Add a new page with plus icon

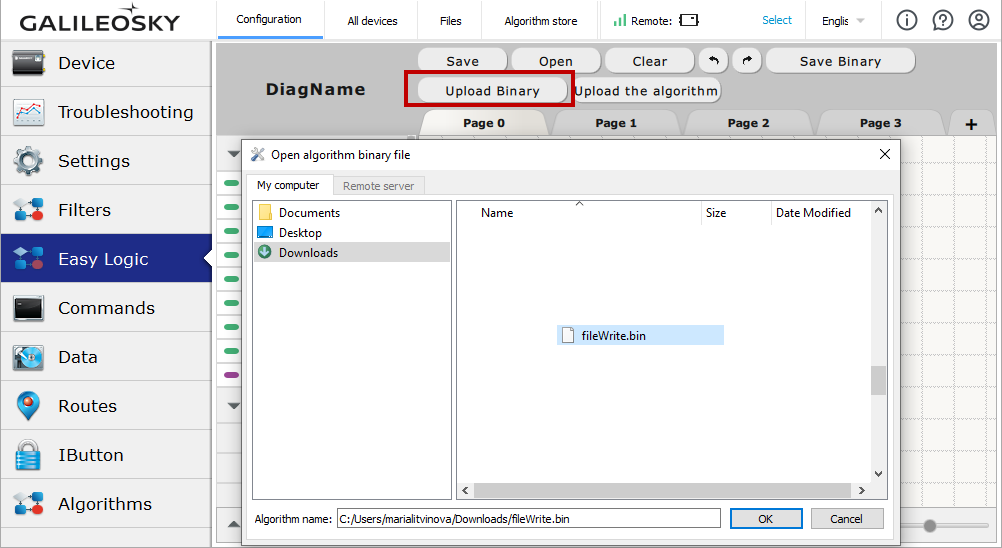971,124
